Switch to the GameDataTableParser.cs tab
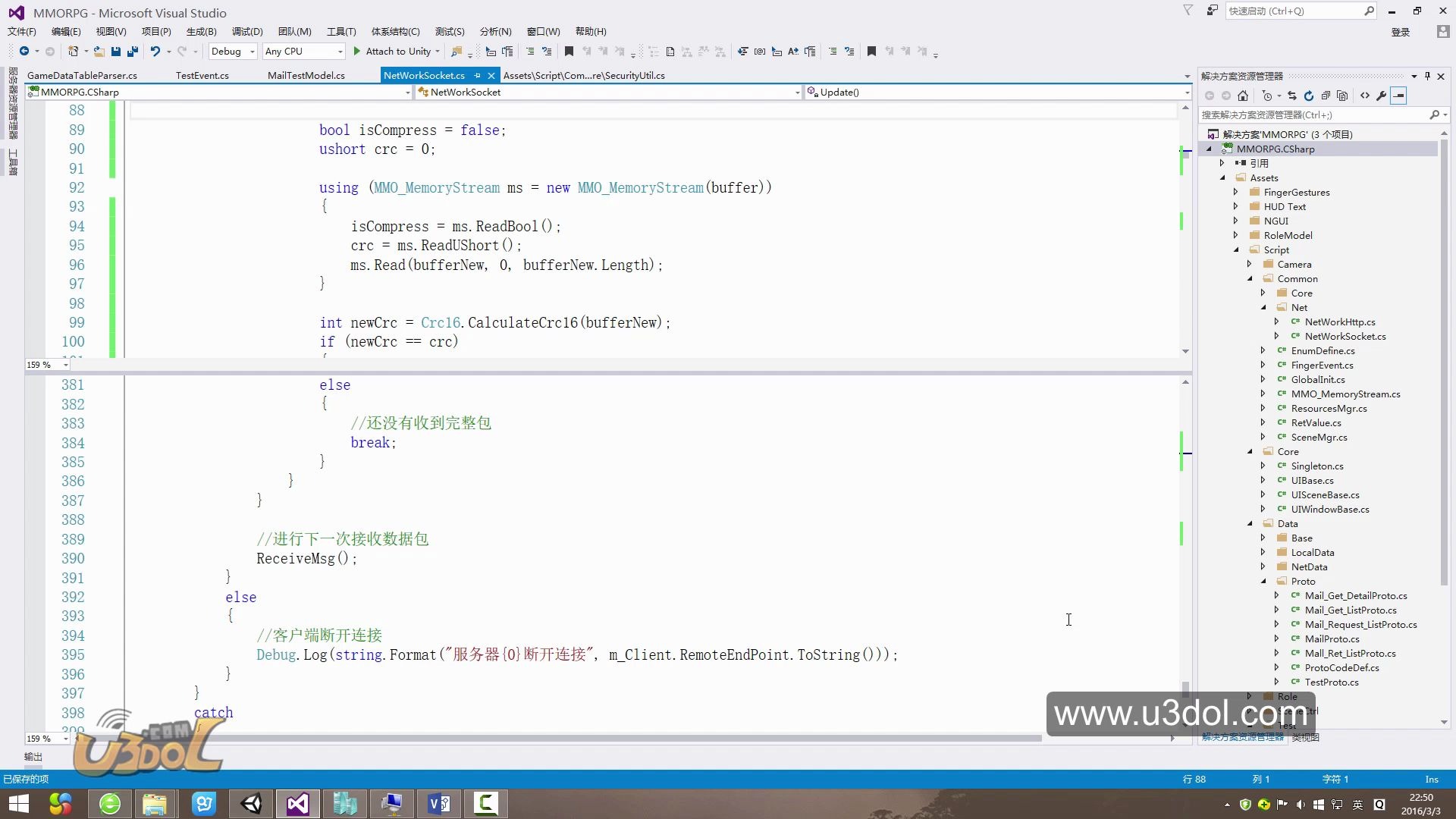Viewport: 1456px width, 819px height. tap(82, 75)
